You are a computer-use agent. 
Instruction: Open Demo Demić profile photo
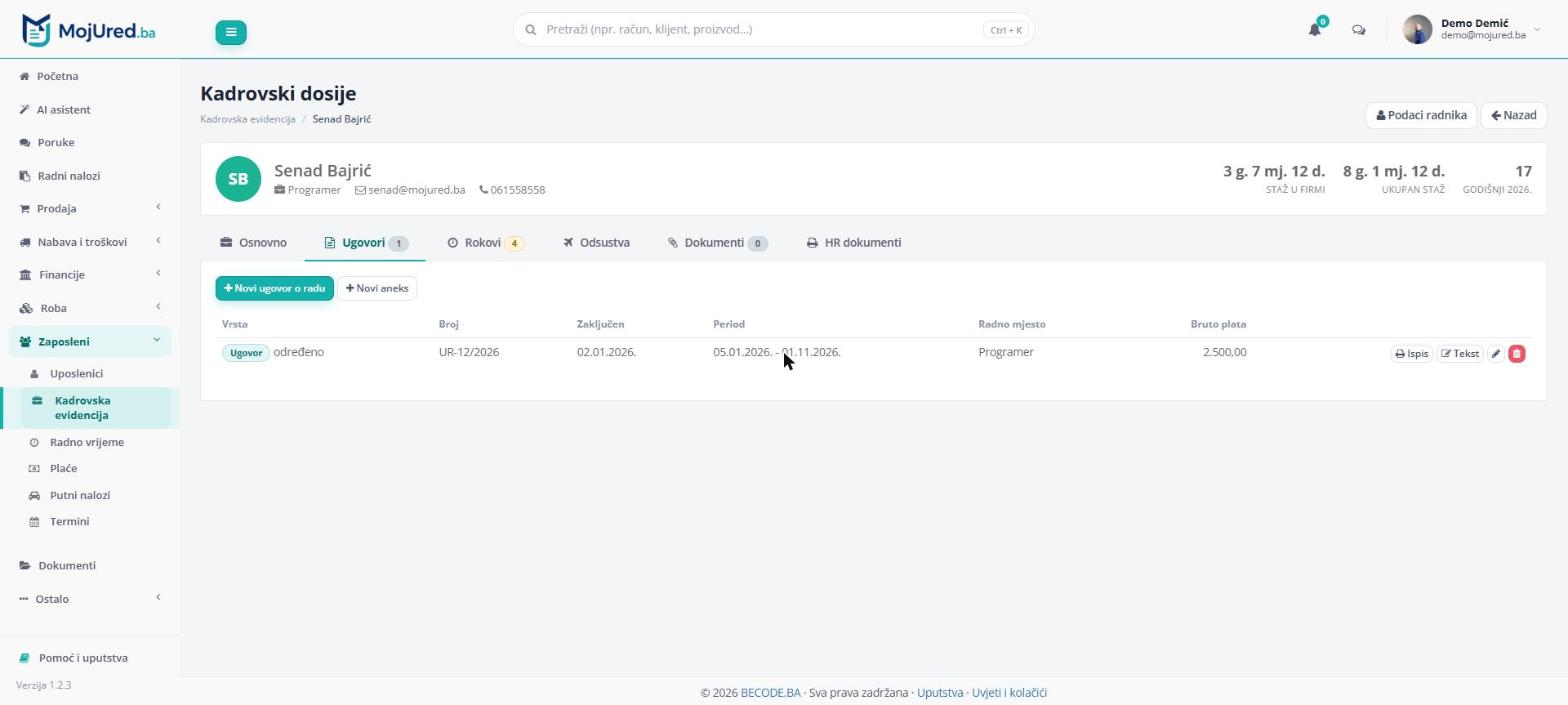[x=1417, y=30]
